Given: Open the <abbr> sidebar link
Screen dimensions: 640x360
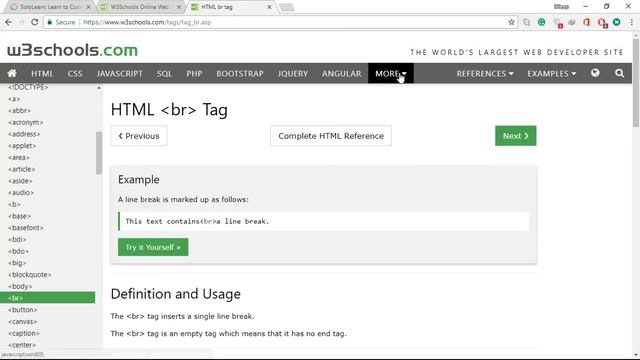Looking at the screenshot, I should pyautogui.click(x=19, y=111).
